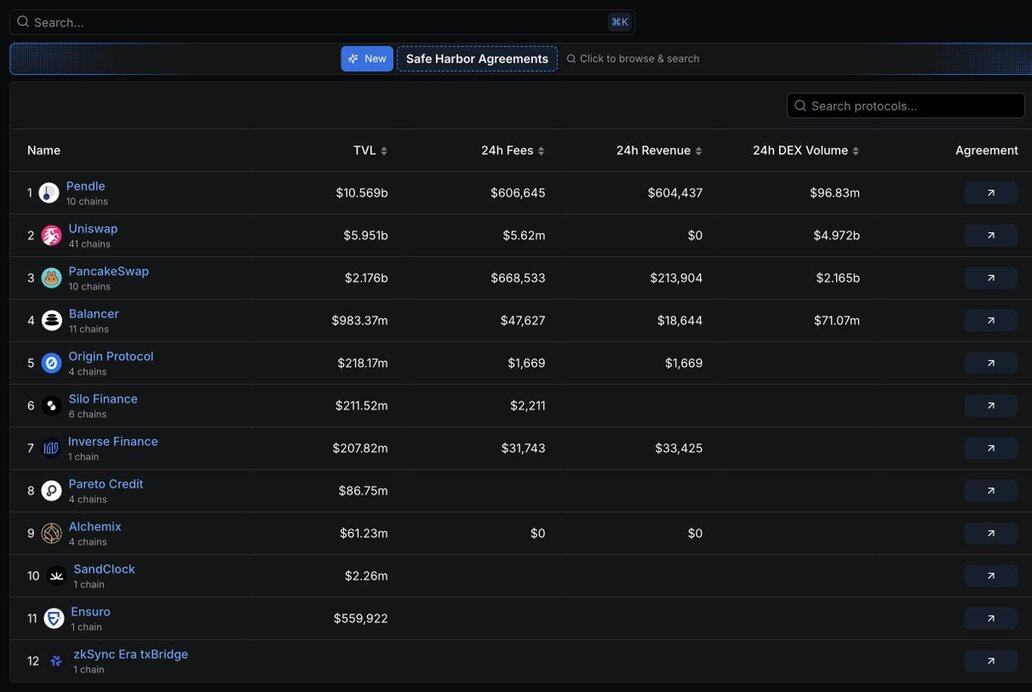Open zkSync Era txBridge agreement arrow

(991, 661)
